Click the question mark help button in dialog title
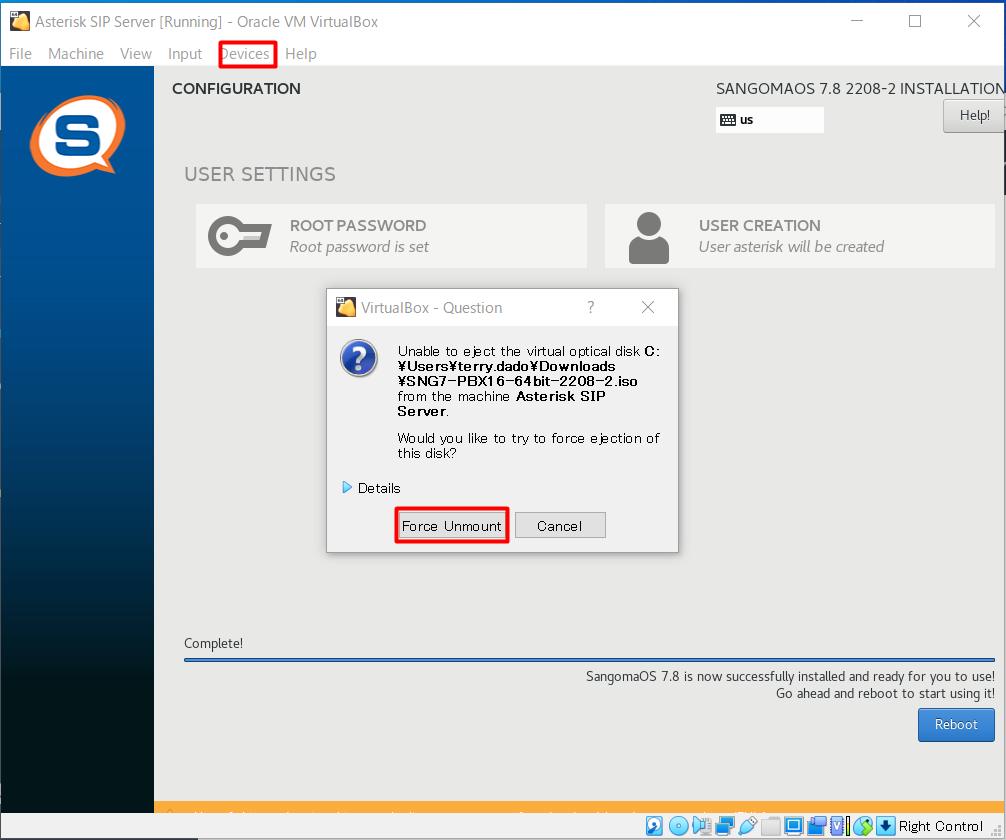The width and height of the screenshot is (1006, 840). pyautogui.click(x=590, y=307)
